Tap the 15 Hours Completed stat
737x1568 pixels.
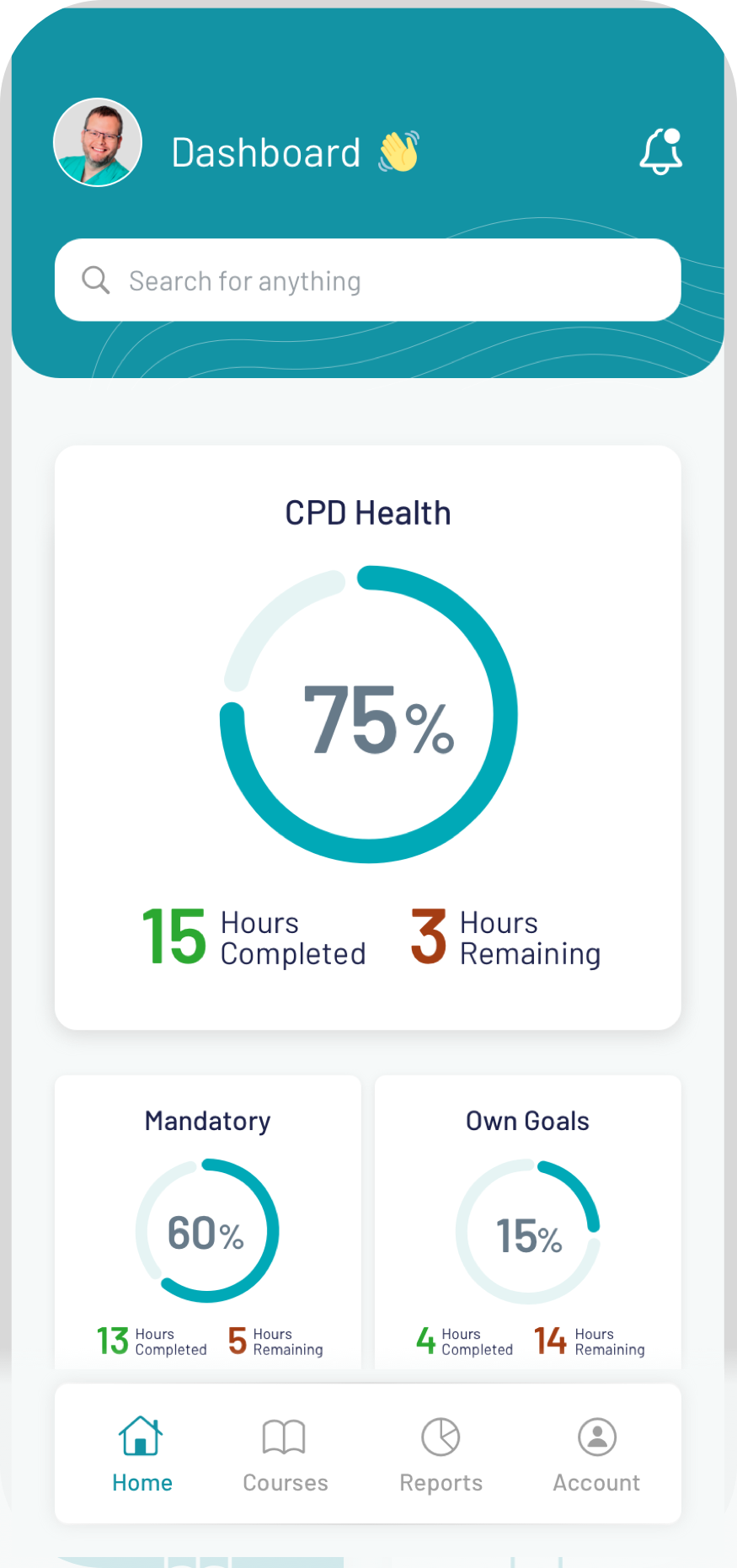point(254,937)
